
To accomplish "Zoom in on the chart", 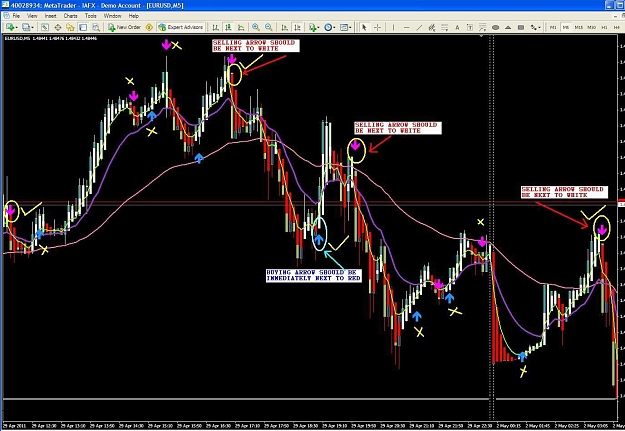I will pyautogui.click(x=256, y=27).
